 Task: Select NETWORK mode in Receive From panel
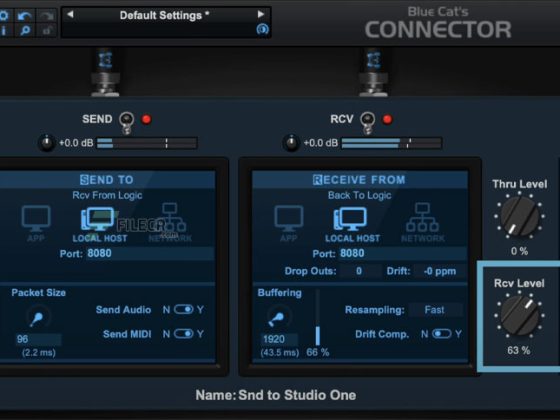[423, 222]
